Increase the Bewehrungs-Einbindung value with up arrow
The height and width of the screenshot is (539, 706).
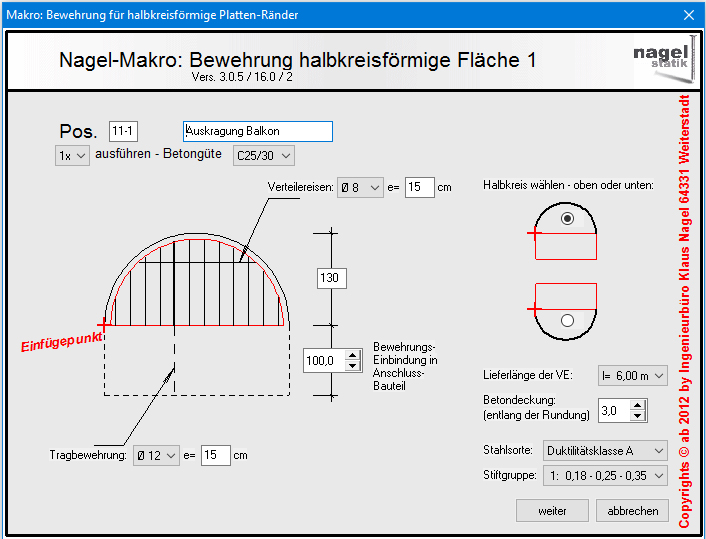(x=352, y=354)
